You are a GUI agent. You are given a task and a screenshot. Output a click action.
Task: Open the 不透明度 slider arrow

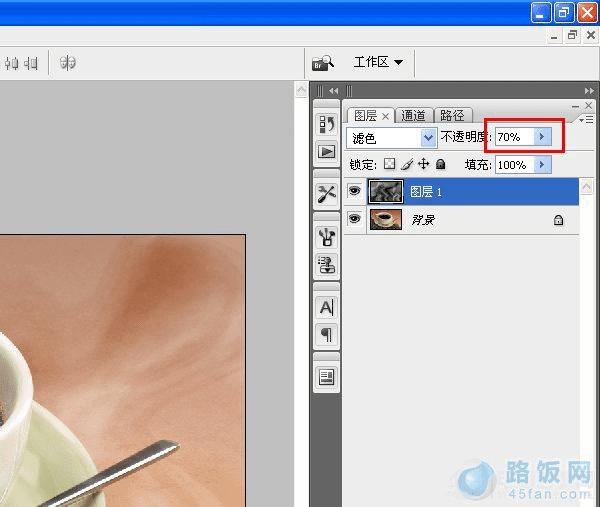point(542,137)
